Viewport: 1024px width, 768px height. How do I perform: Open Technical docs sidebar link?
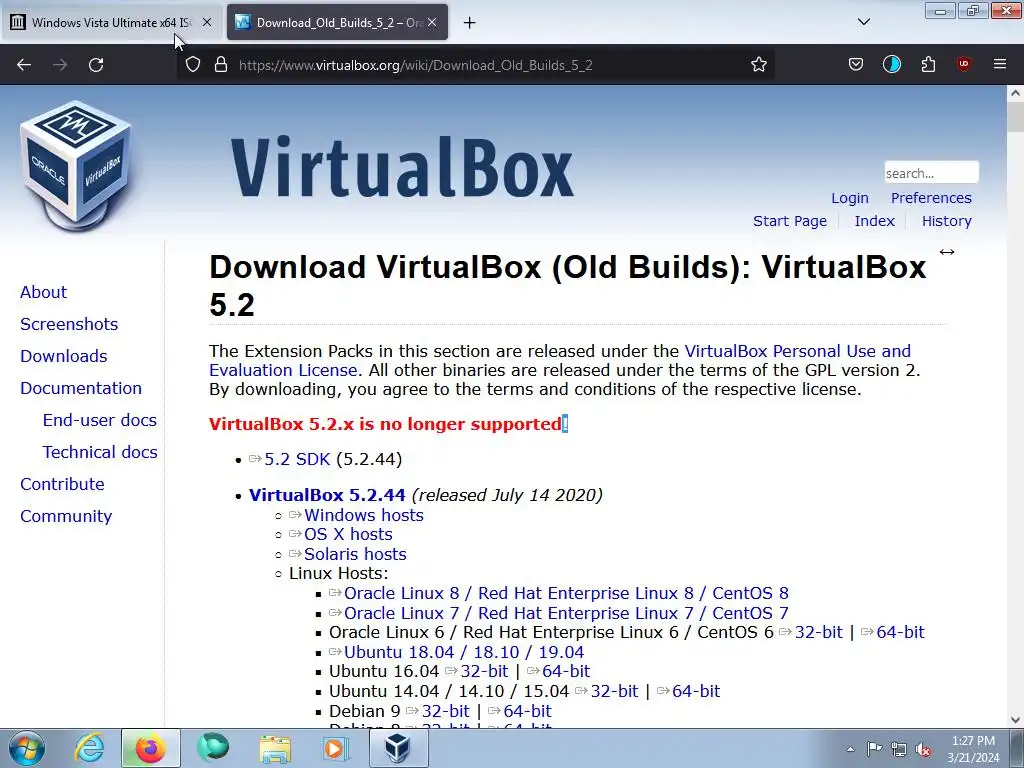click(100, 452)
